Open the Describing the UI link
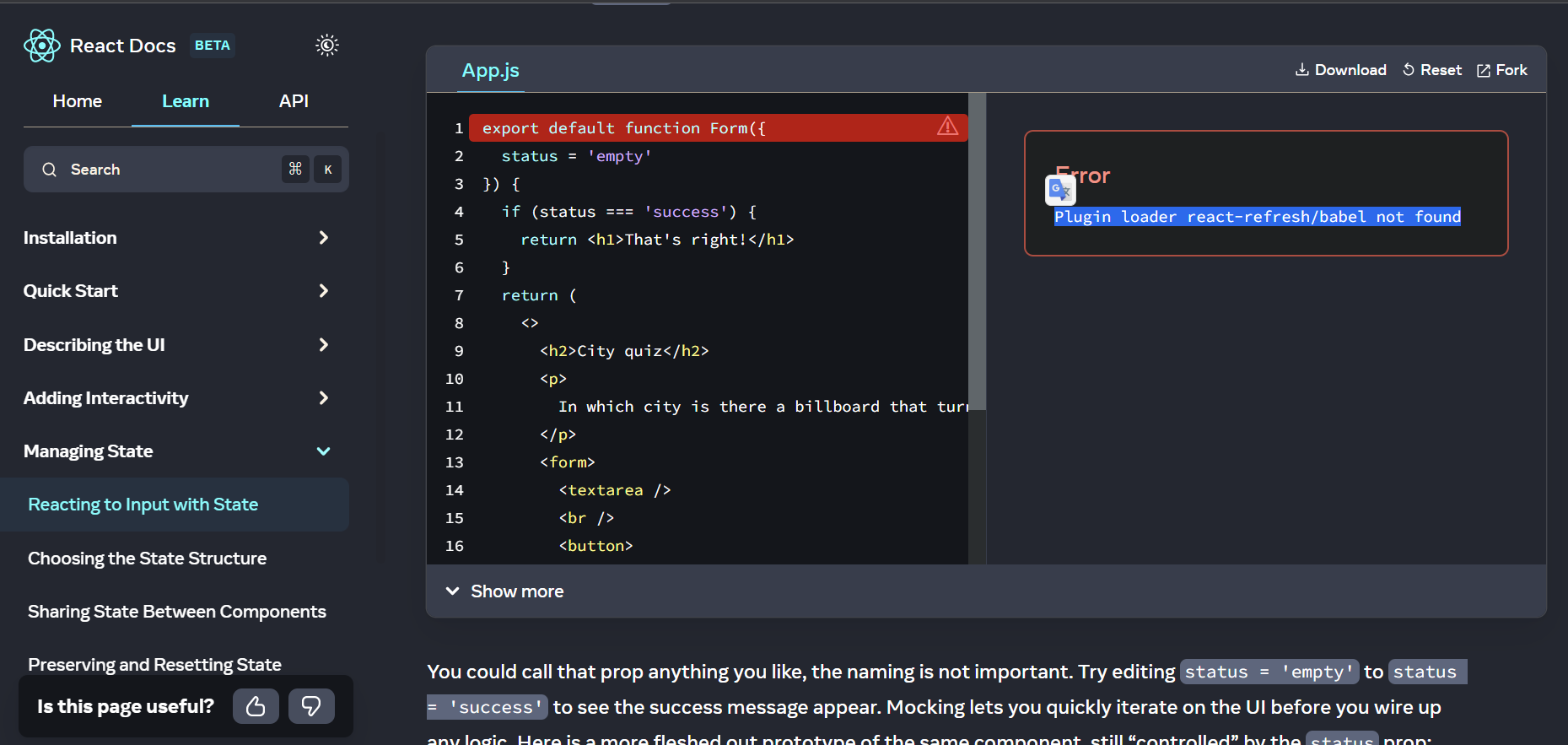Image resolution: width=1568 pixels, height=745 pixels. [94, 344]
